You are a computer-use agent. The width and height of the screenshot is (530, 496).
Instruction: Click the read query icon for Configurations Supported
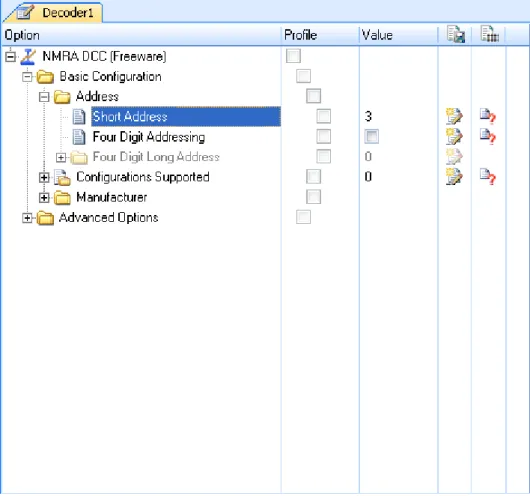pos(488,176)
